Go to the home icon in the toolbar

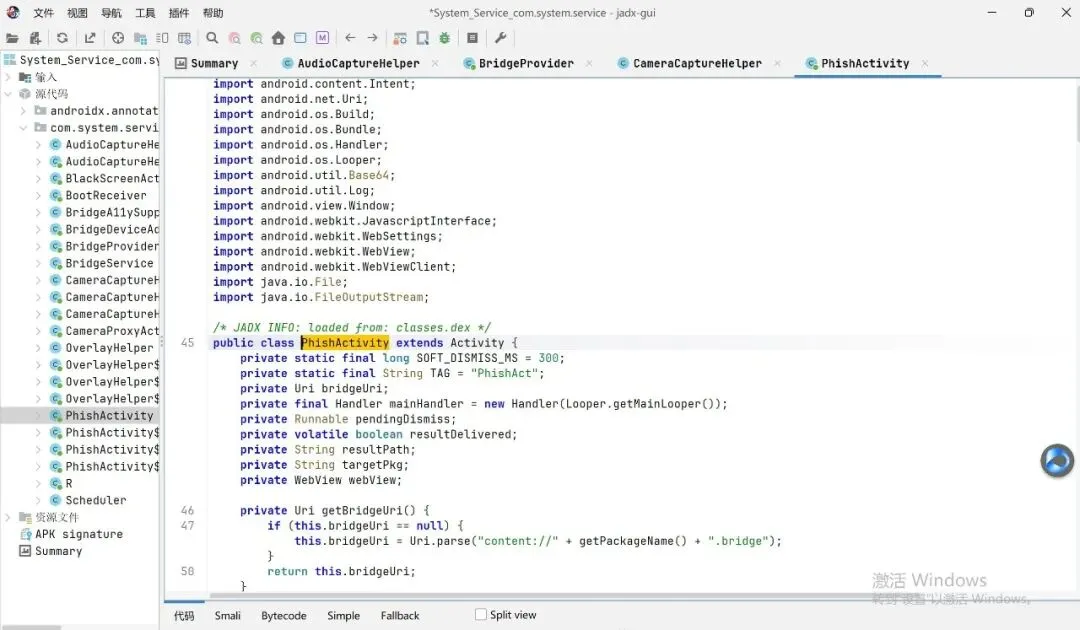click(278, 38)
